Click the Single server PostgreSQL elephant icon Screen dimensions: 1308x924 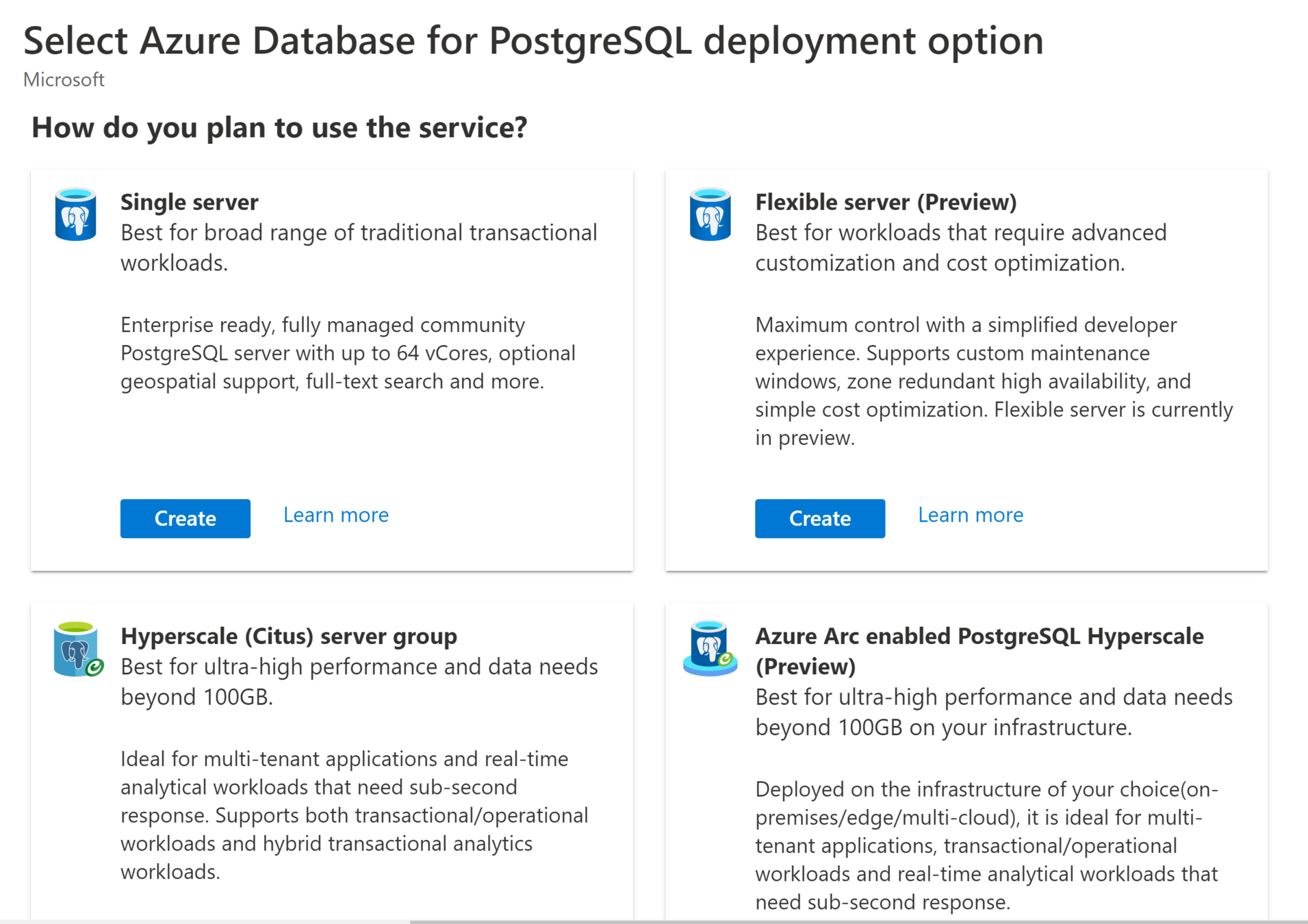click(75, 214)
